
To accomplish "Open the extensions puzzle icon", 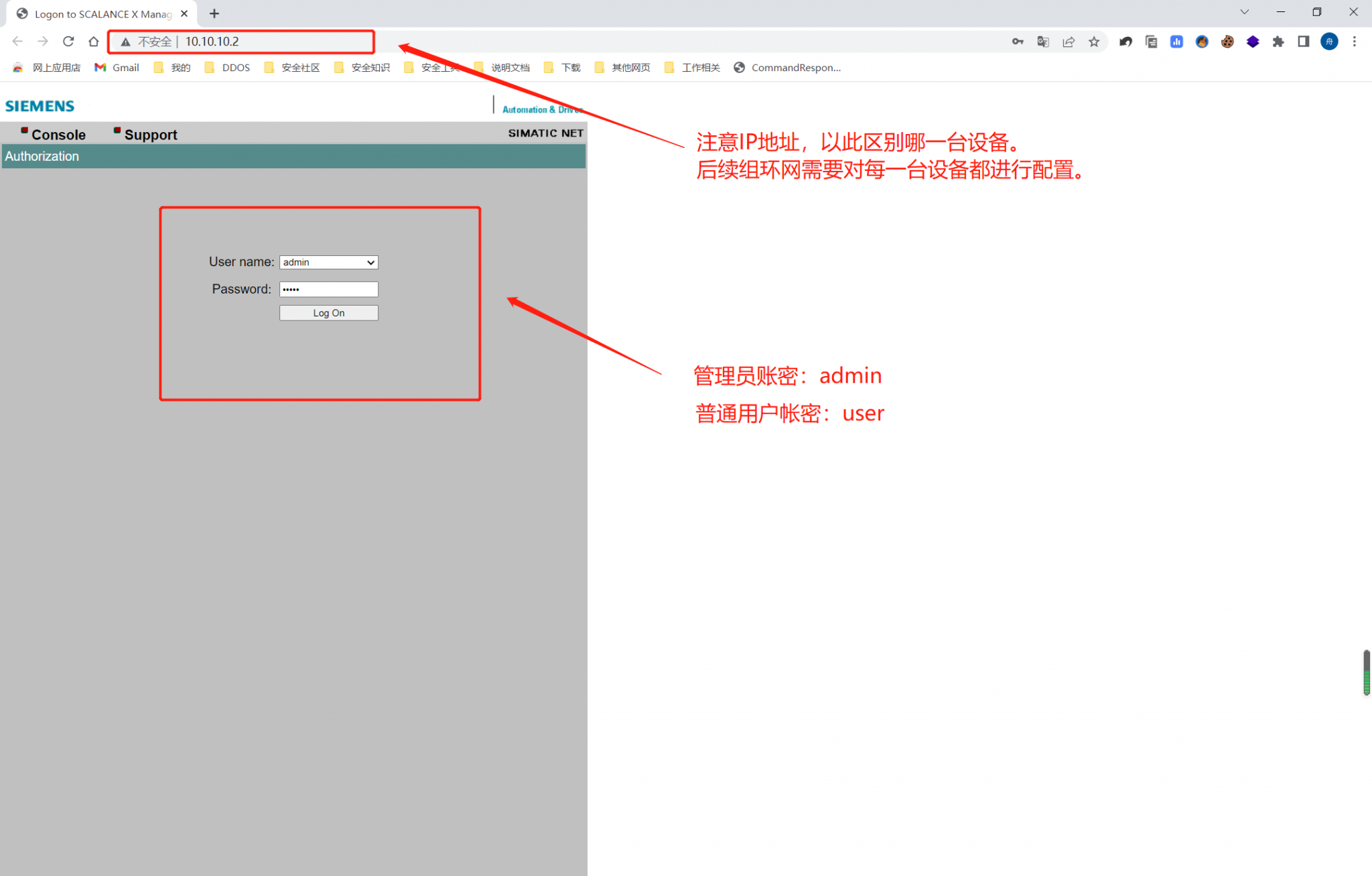I will click(x=1278, y=42).
